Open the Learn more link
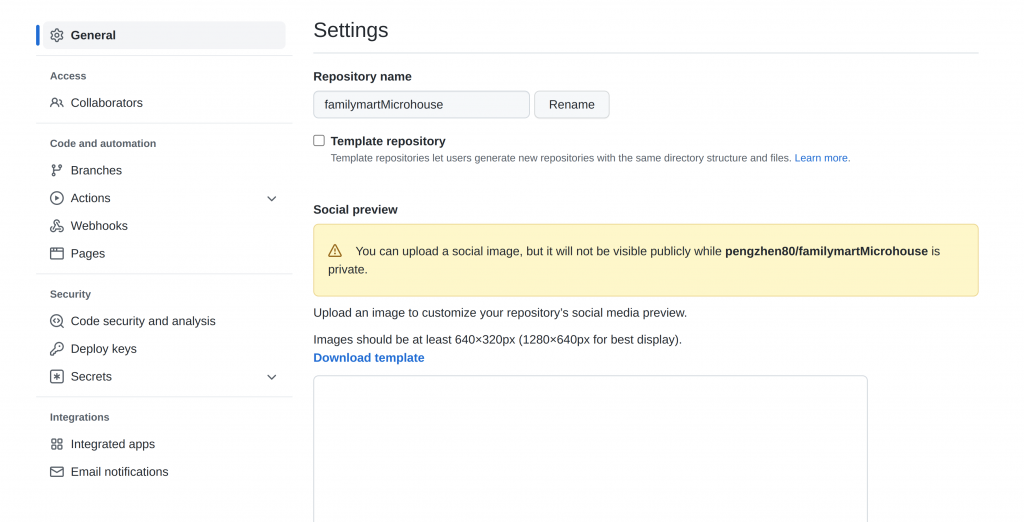The width and height of the screenshot is (1024, 522). pos(822,158)
